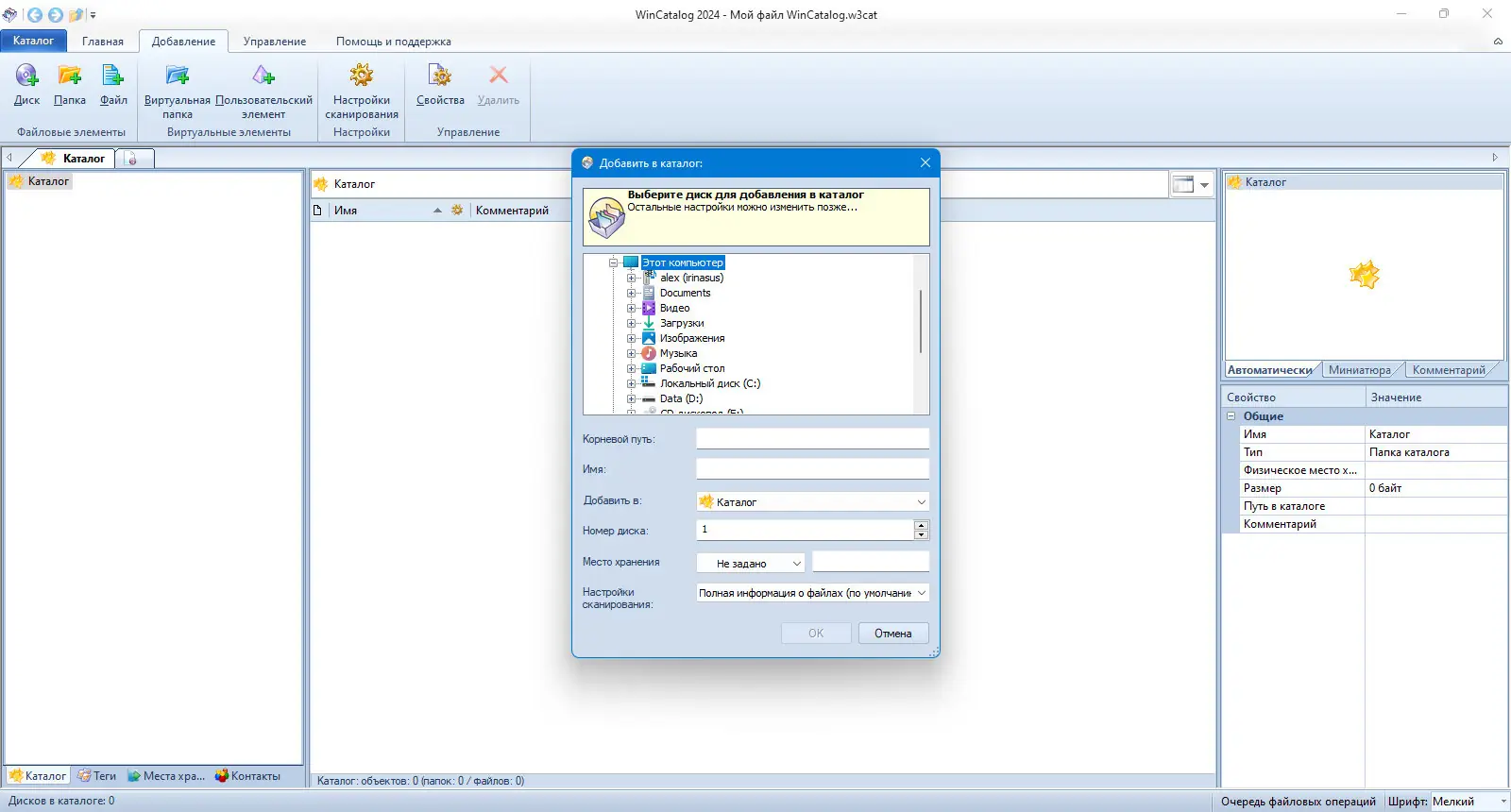
Task: Open the path bar view dropdown arrow
Action: [x=1204, y=184]
